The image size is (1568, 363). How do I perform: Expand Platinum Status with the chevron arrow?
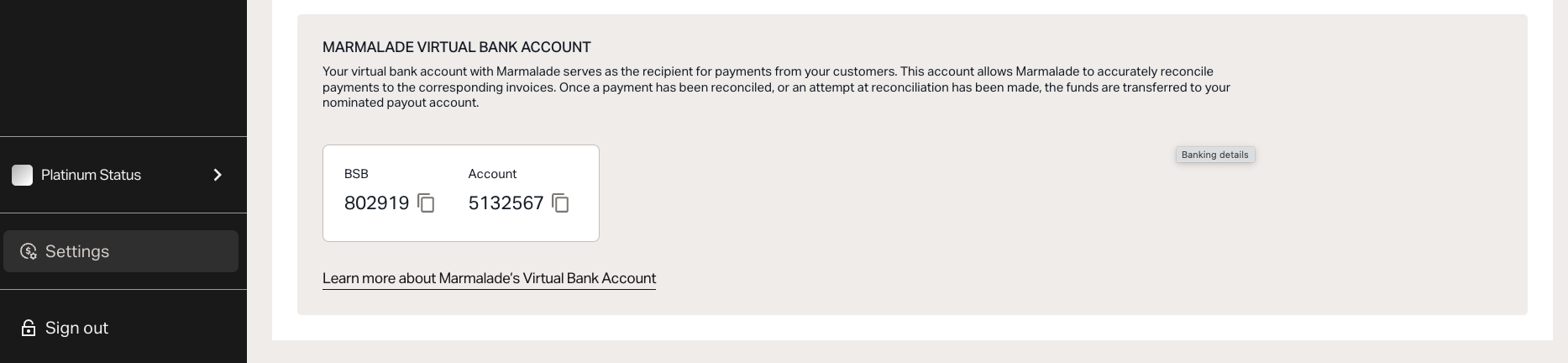point(218,175)
